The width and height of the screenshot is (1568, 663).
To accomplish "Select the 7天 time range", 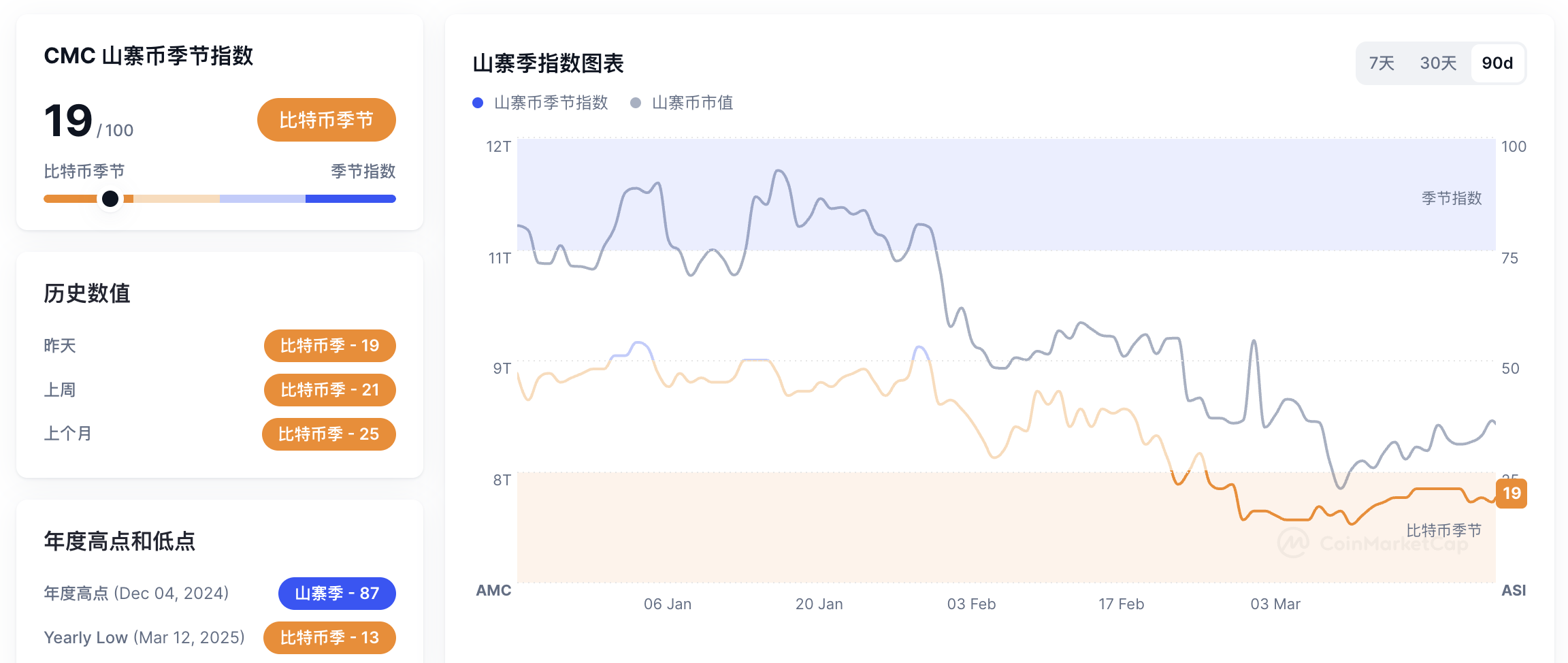I will coord(1380,63).
